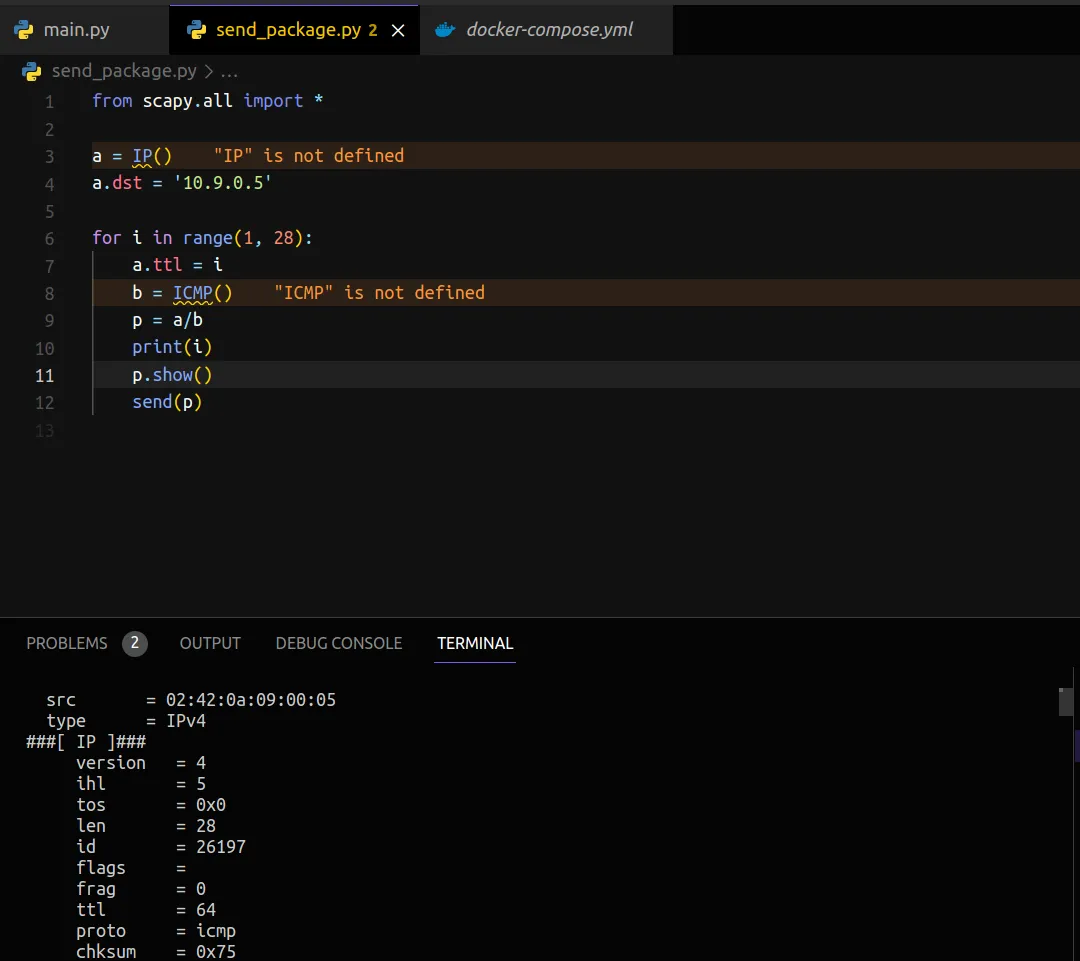Click the breadcrumb chevron separator
The image size is (1080, 961).
pyautogui.click(x=208, y=72)
